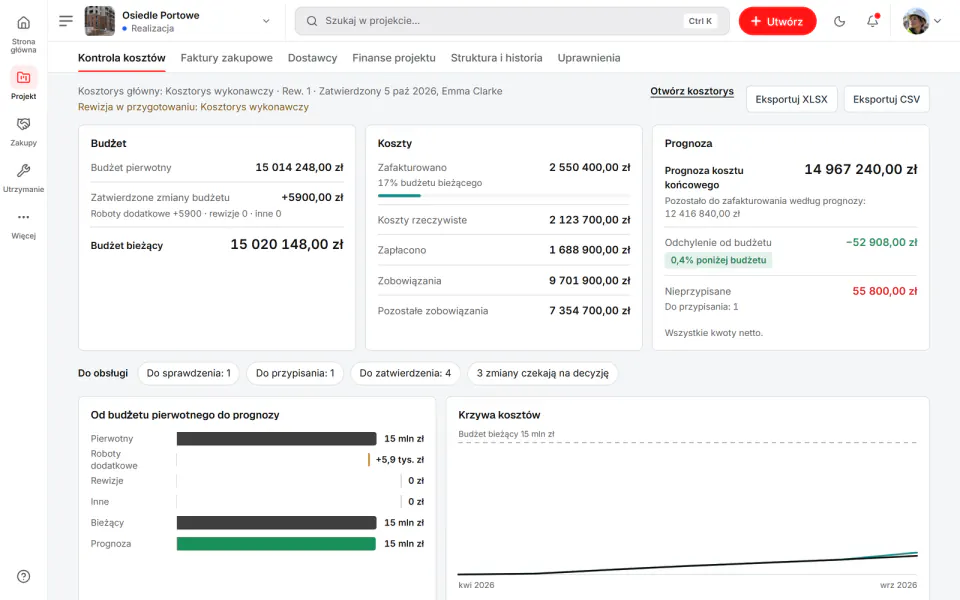Click the red Utwórz button
The height and width of the screenshot is (600, 960).
click(x=778, y=21)
